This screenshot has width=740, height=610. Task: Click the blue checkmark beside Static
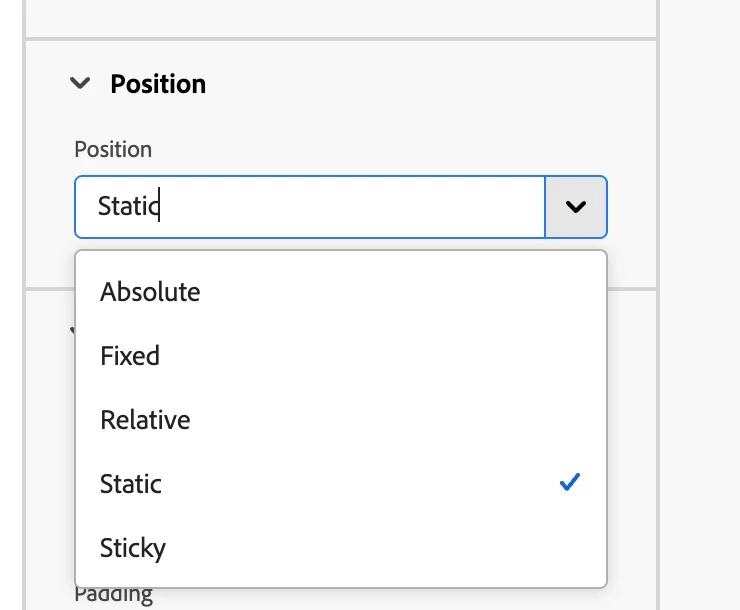(570, 484)
